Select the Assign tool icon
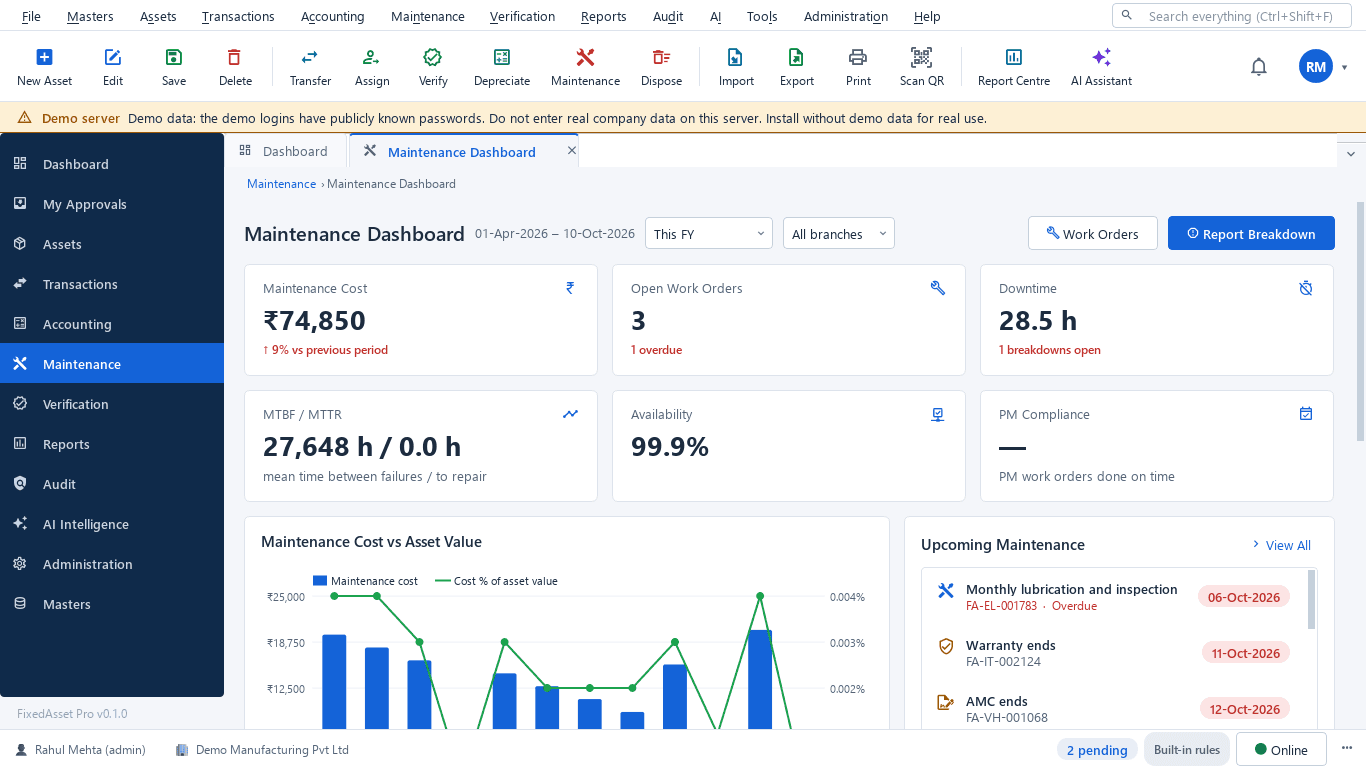Screen dimensions: 1366x768 (371, 58)
